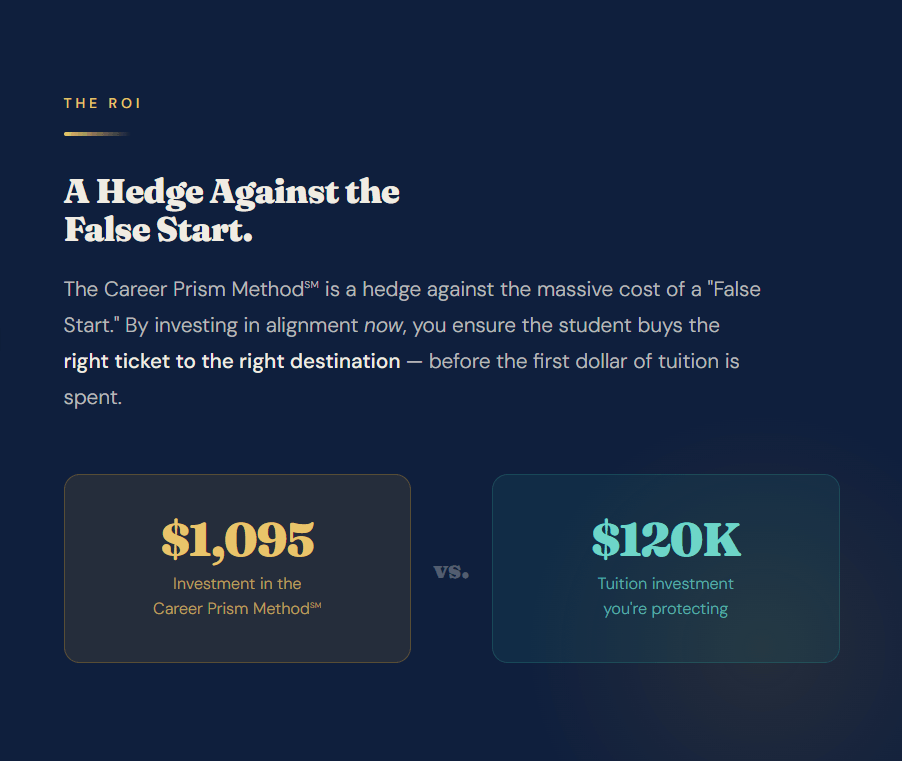Click "The Career Prism Method" in the paragraph
Viewport: 902px width, 761px height.
point(183,290)
